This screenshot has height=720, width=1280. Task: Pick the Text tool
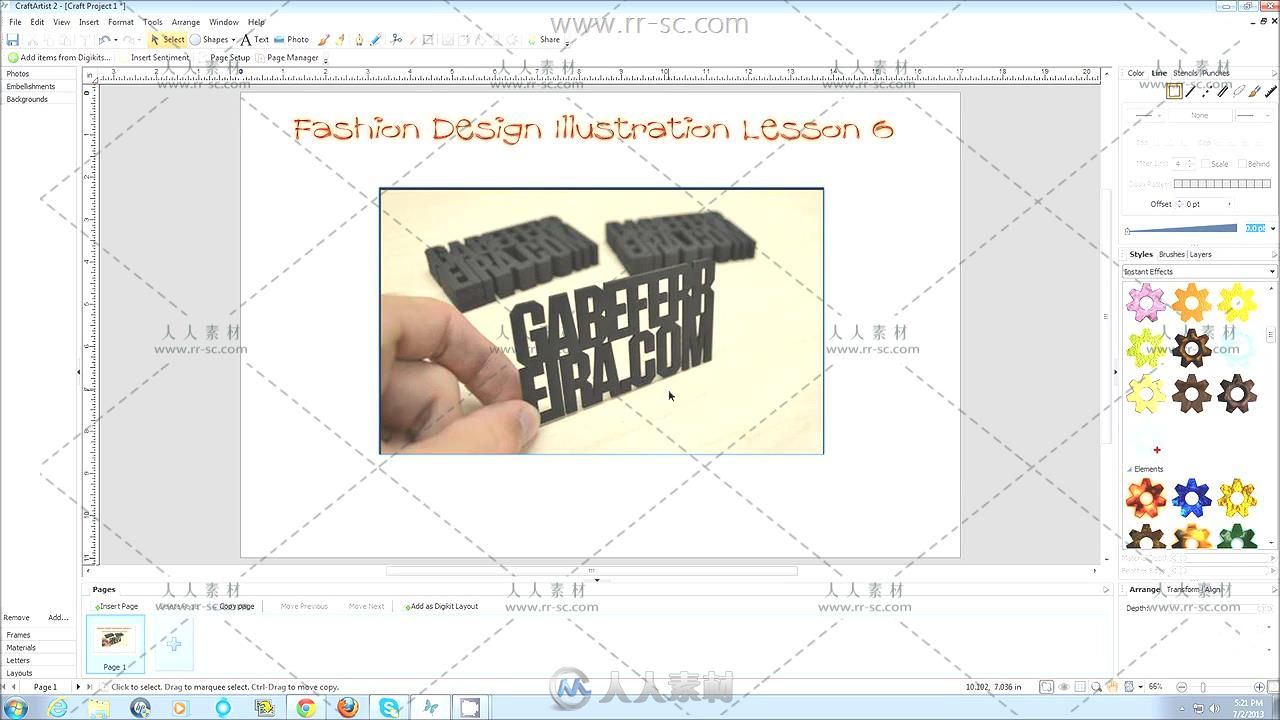(x=254, y=40)
